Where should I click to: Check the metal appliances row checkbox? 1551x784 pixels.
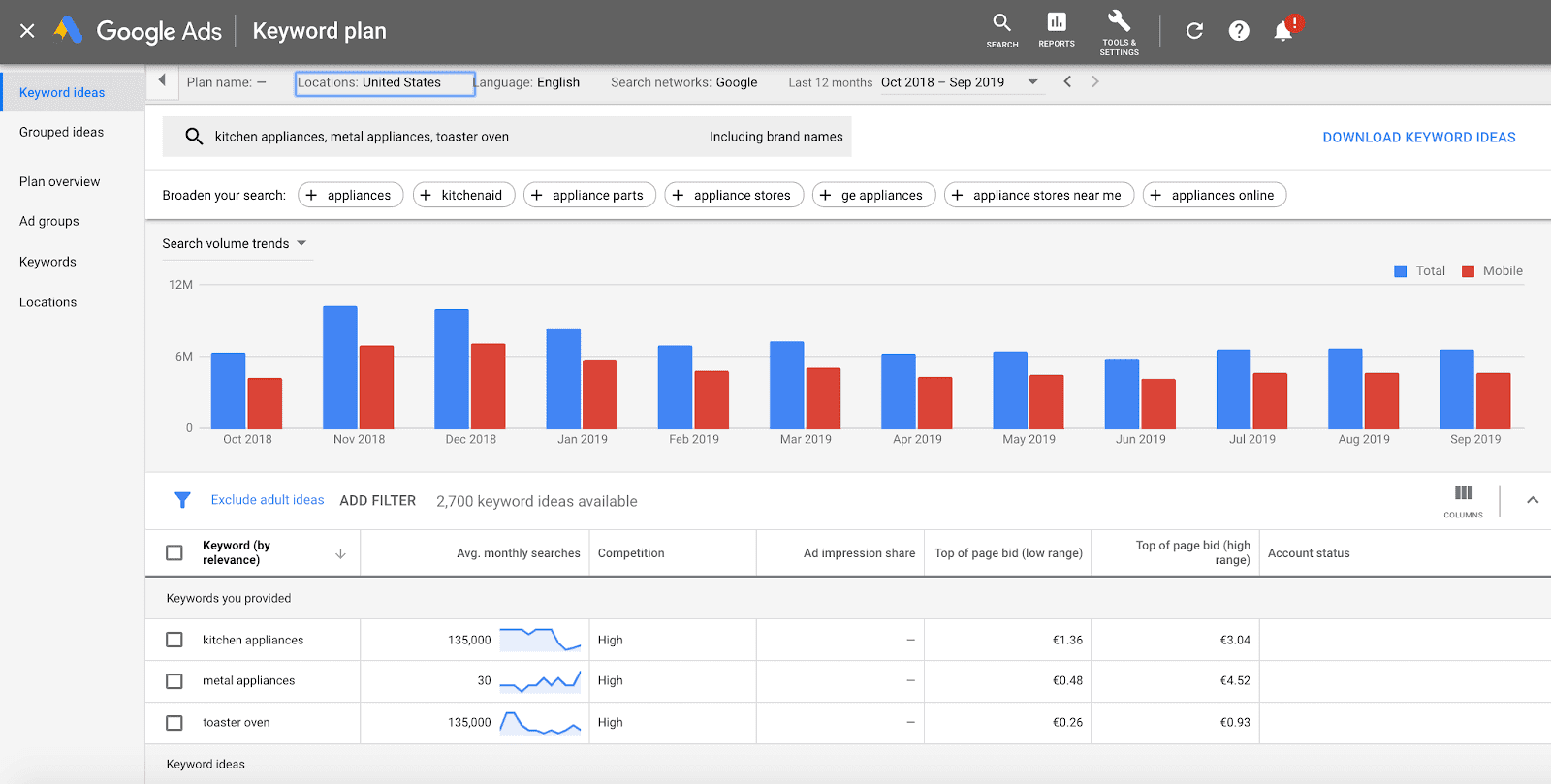174,681
